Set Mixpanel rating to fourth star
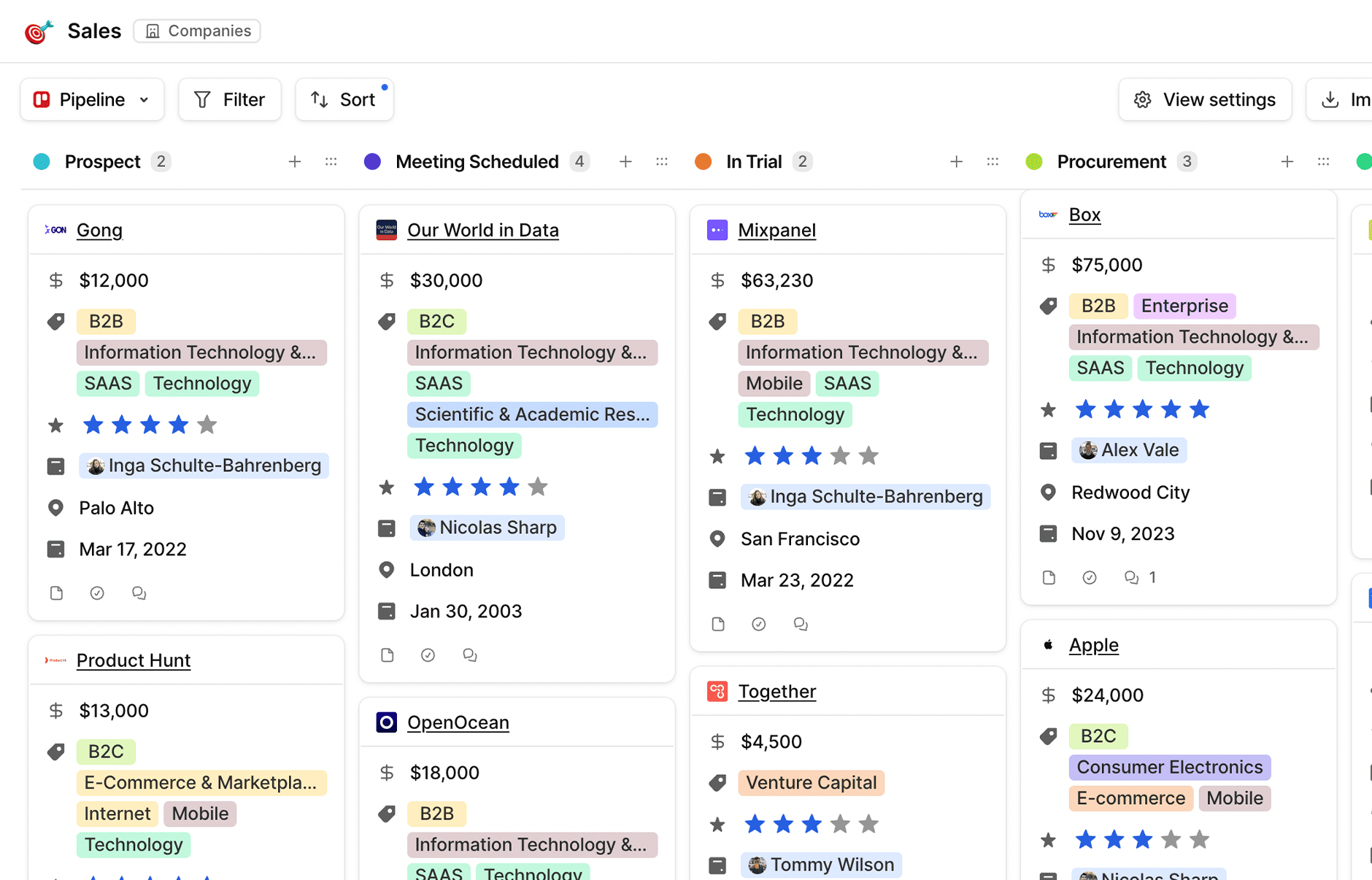 point(840,456)
